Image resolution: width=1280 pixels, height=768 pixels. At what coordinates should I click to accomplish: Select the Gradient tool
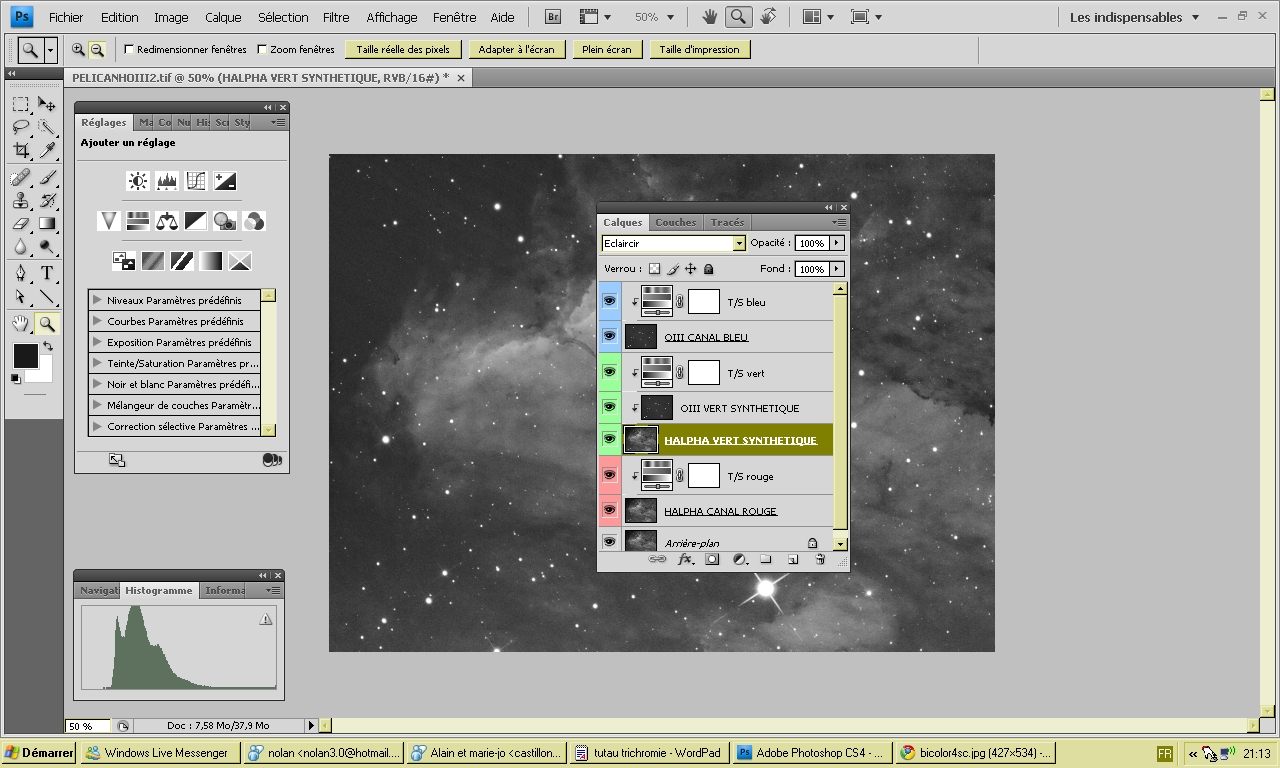coord(46,224)
